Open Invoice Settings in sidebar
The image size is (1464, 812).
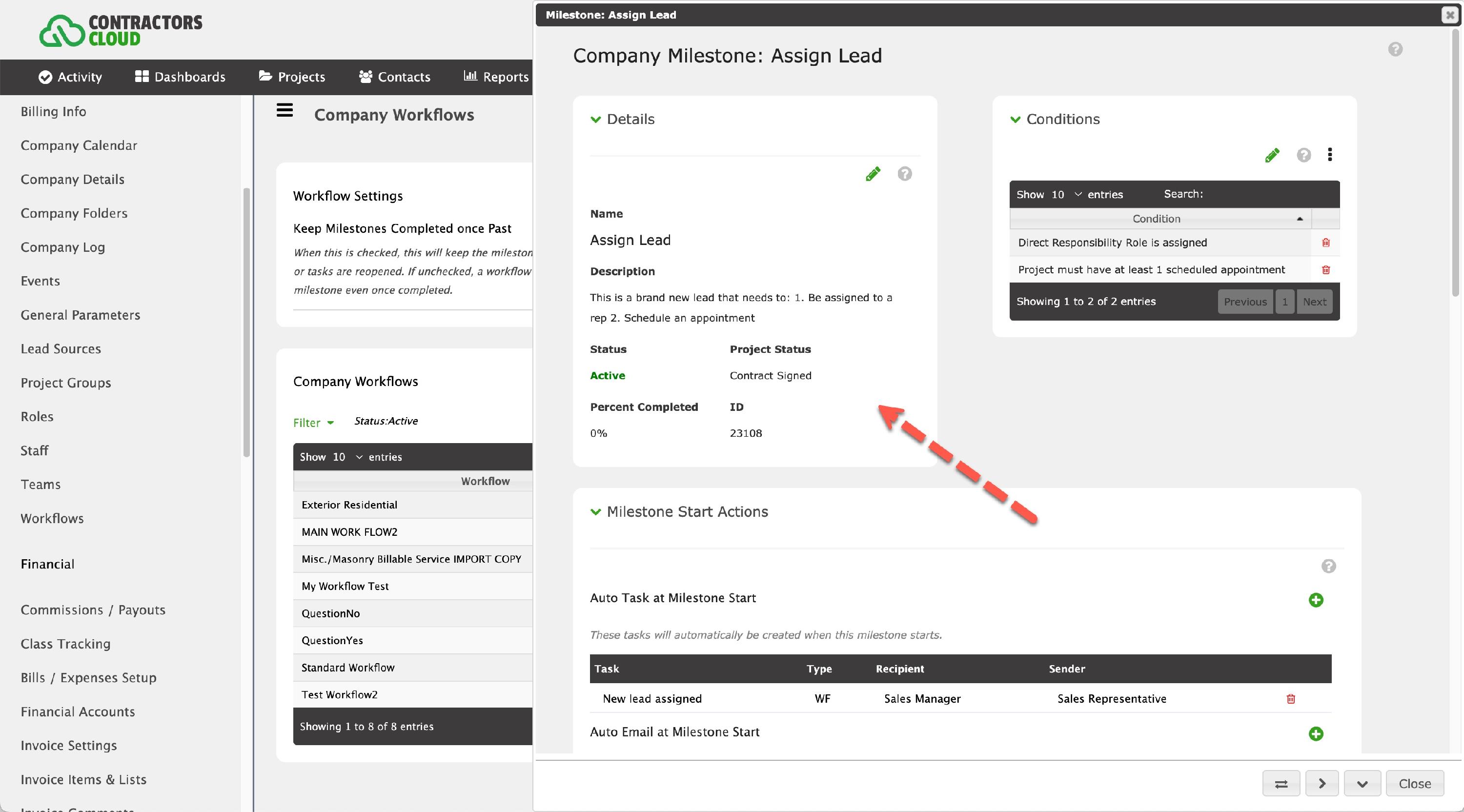(69, 746)
